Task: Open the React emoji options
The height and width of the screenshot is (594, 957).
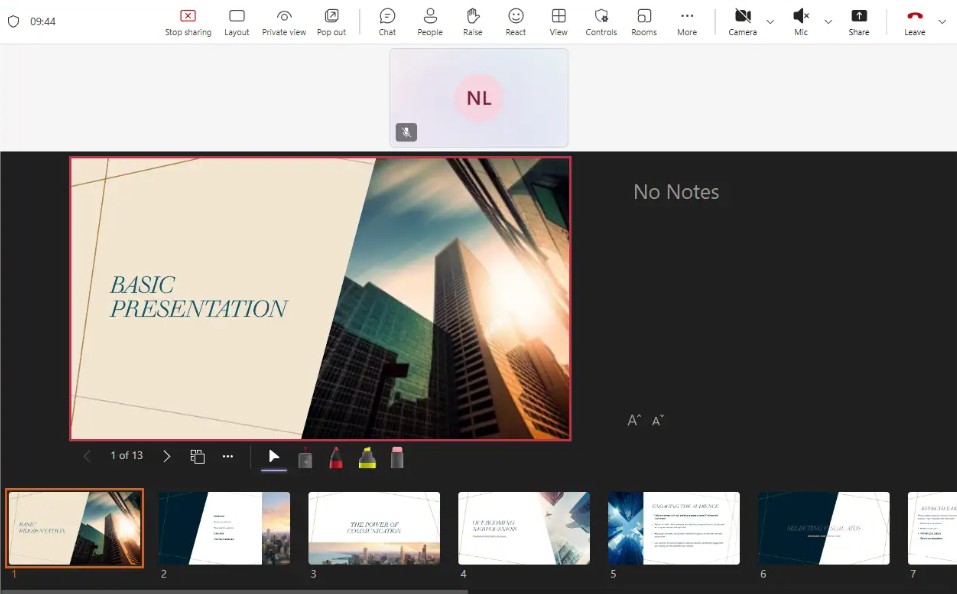Action: [516, 21]
